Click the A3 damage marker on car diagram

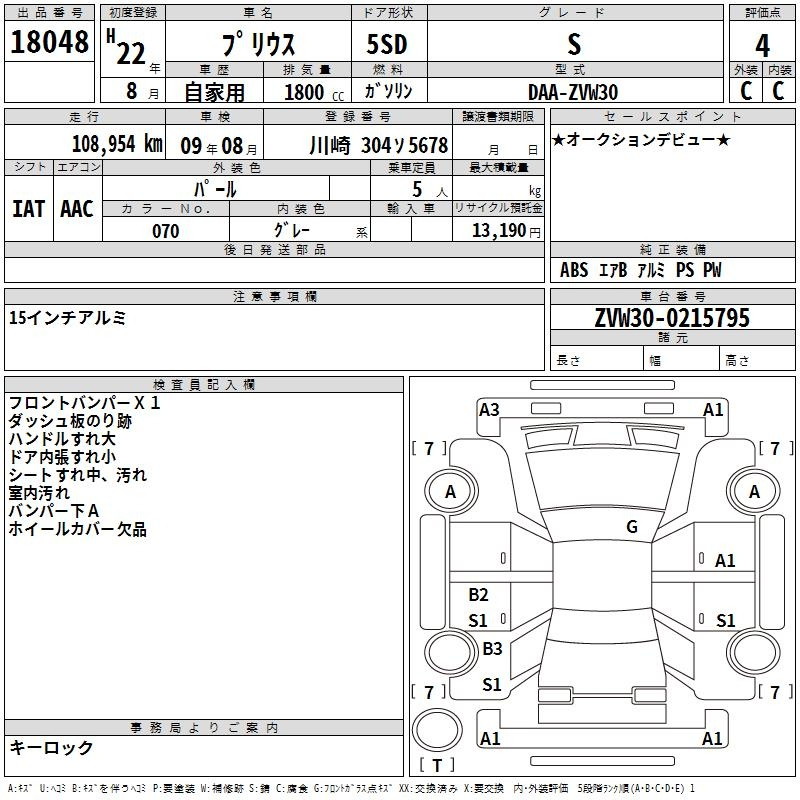tap(489, 409)
